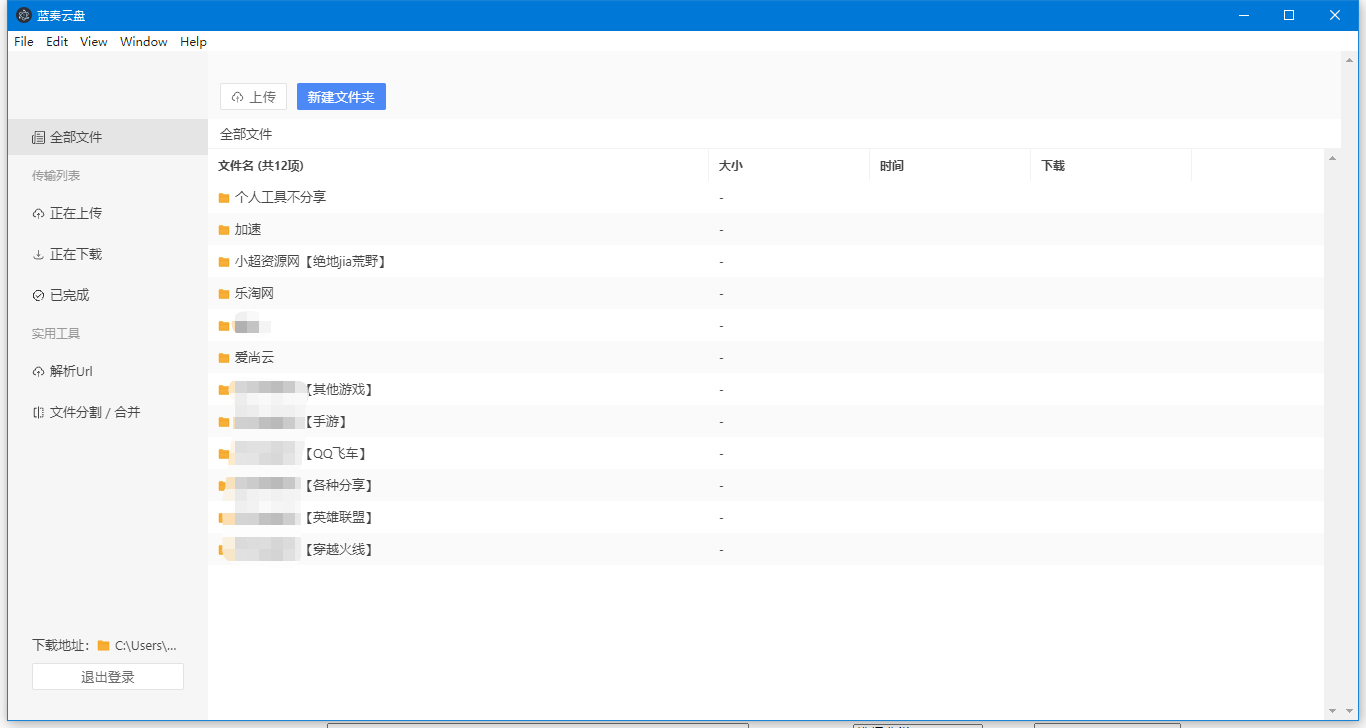Screen dimensions: 1366x728
Task: Open the File menu
Action: pyautogui.click(x=22, y=41)
